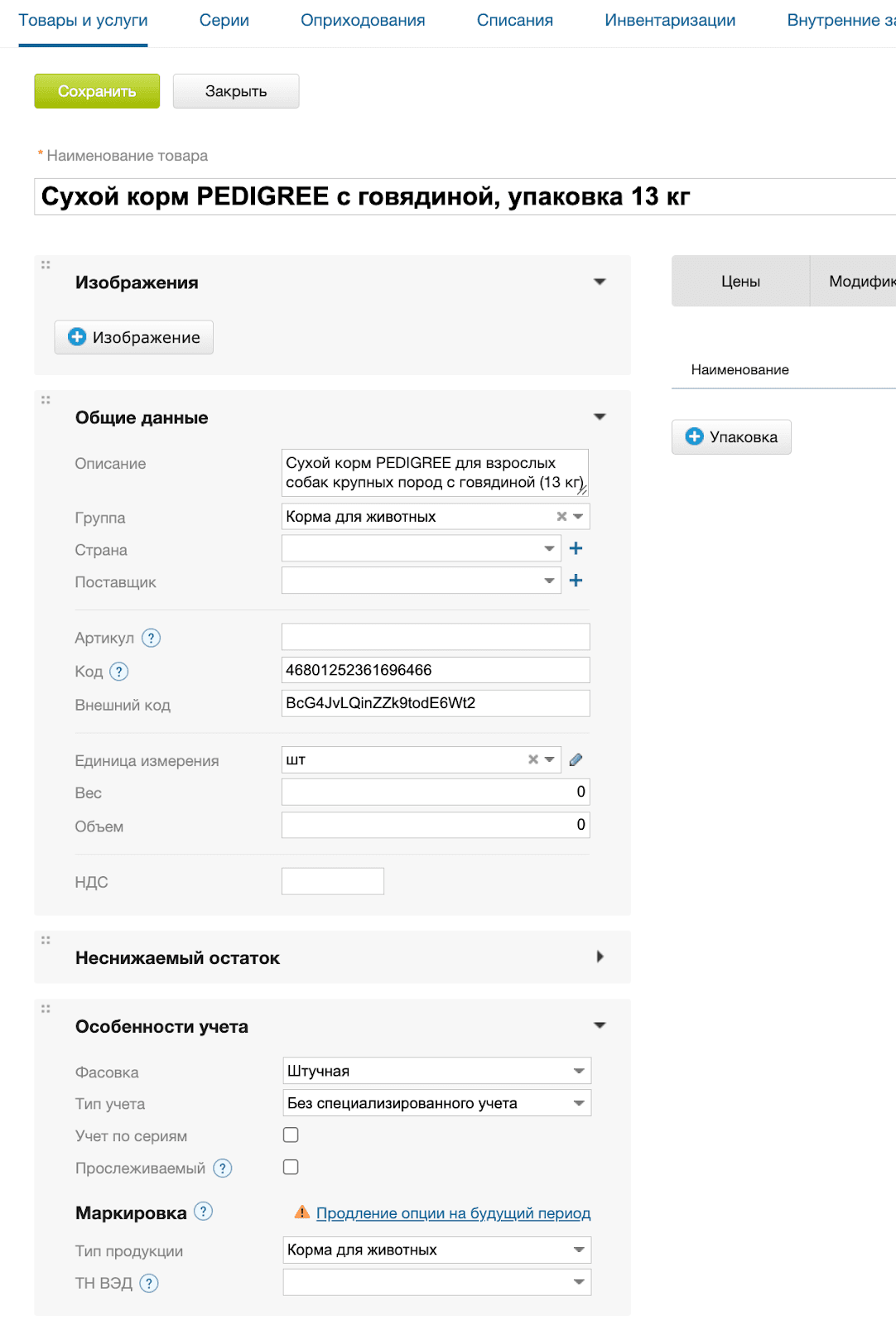This screenshot has height=1325, width=896.
Task: Click the help icon beside Прослеживаемый
Action: click(x=223, y=1168)
